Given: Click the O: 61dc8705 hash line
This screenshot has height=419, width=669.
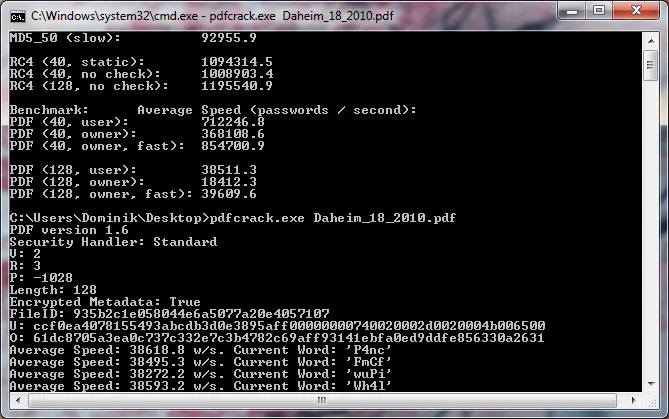Looking at the screenshot, I should tap(277, 338).
